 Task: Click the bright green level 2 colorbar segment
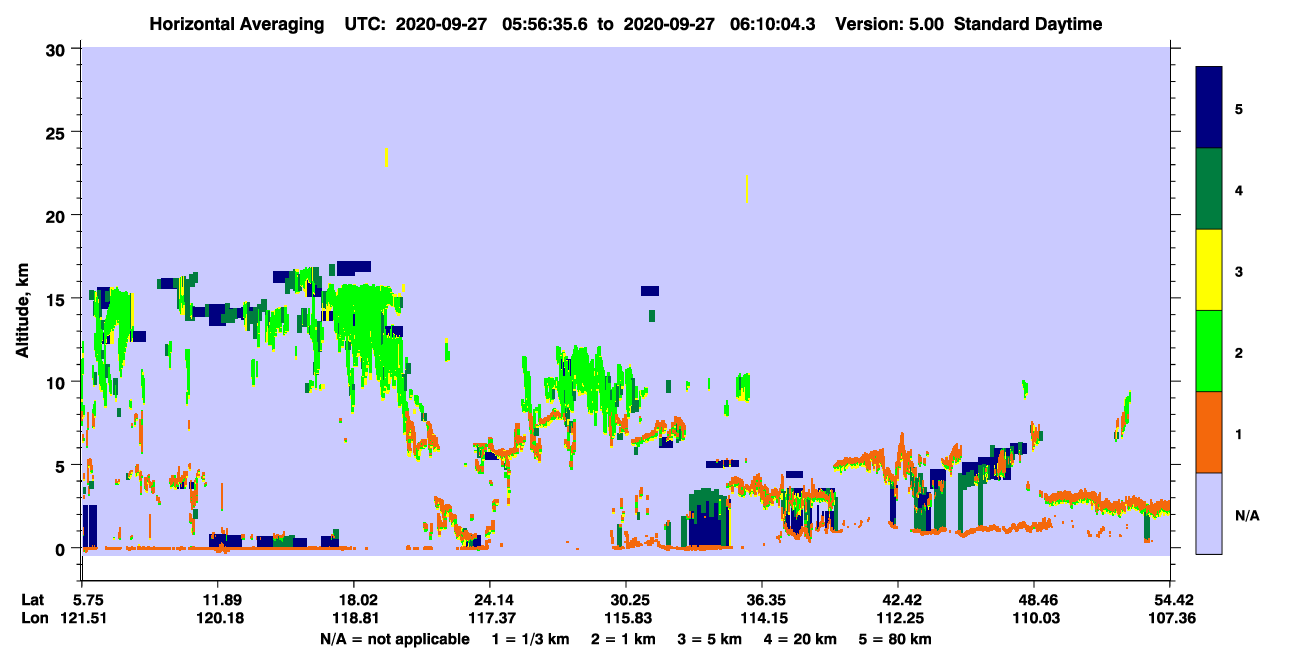tap(1209, 351)
